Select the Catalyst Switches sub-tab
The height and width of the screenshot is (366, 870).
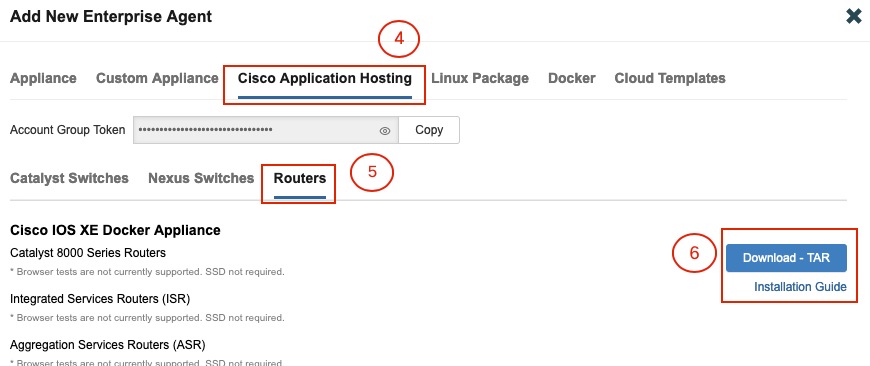(69, 178)
